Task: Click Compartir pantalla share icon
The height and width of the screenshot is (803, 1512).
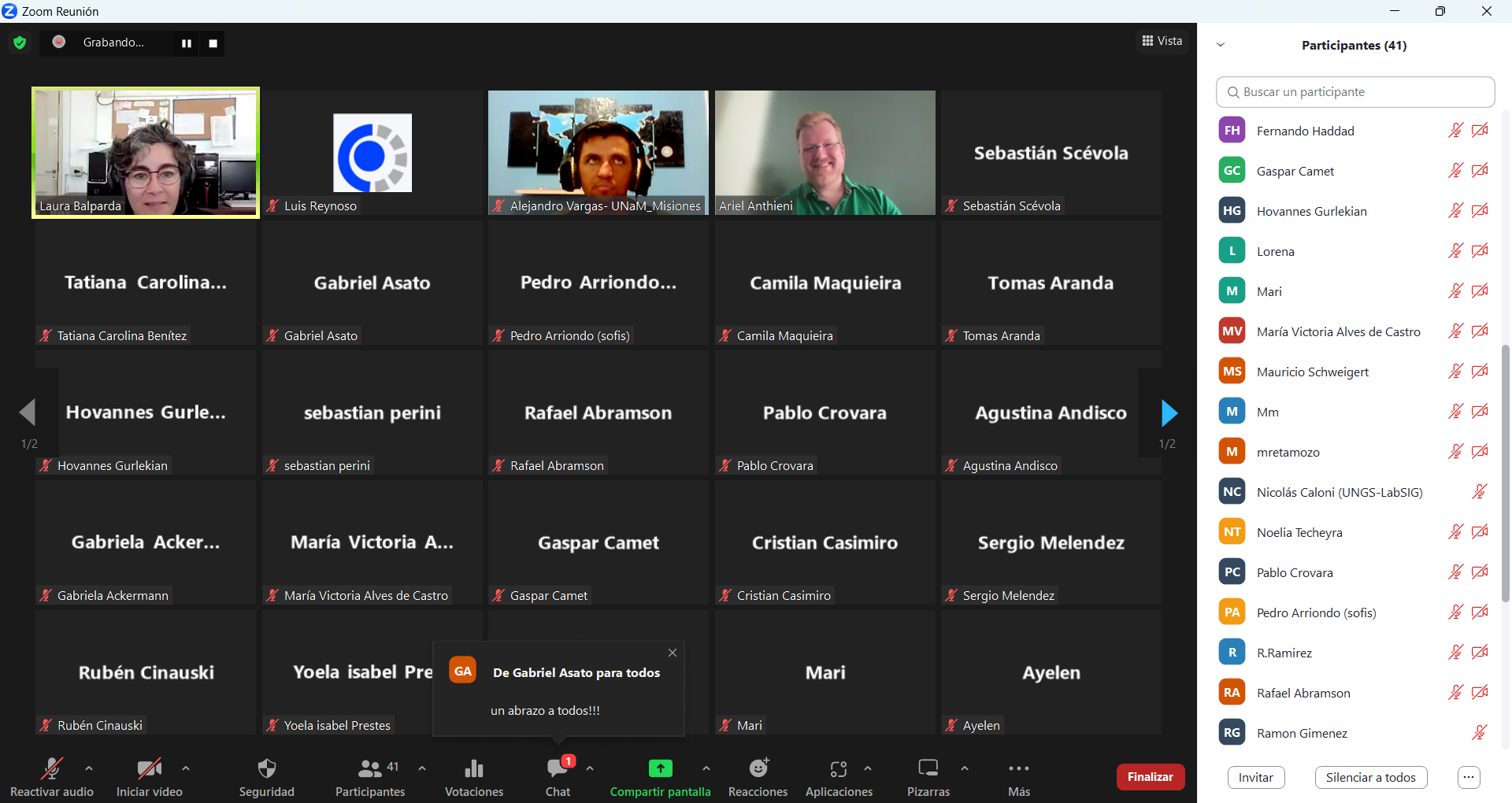Action: (660, 768)
